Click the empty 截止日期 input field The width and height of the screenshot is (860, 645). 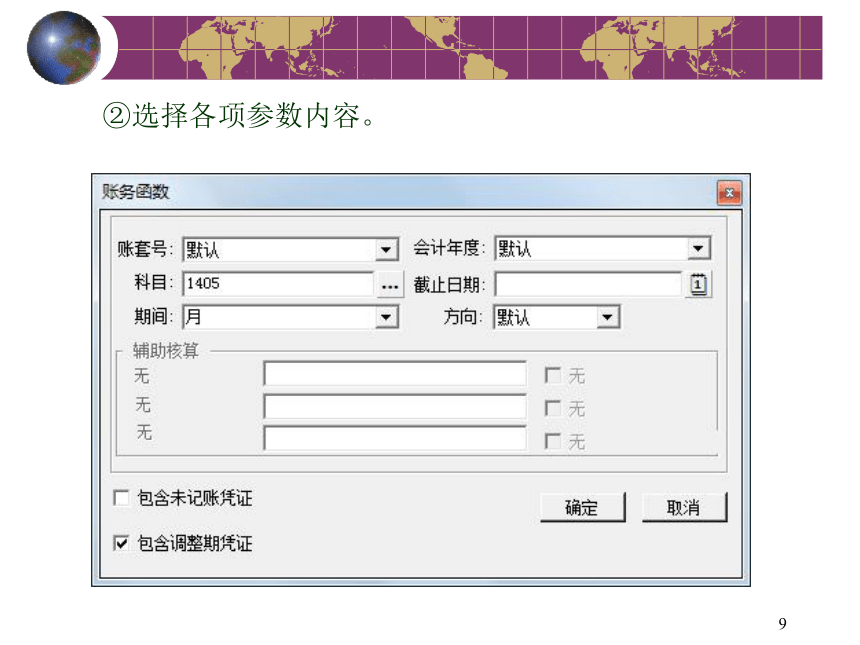pyautogui.click(x=589, y=284)
